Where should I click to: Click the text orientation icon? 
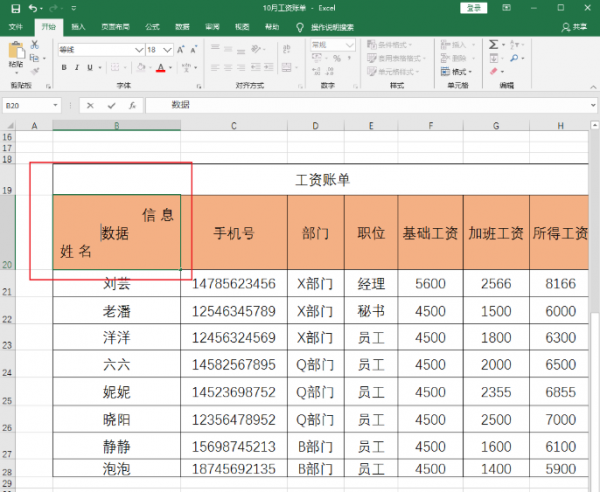click(x=256, y=49)
